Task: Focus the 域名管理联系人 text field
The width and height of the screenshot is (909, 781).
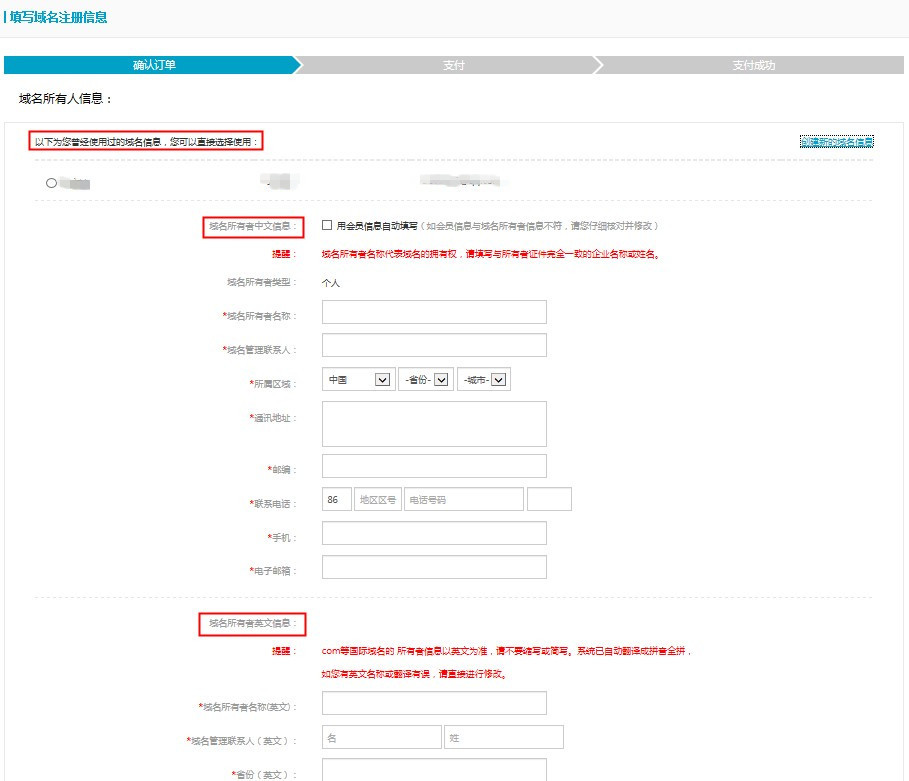Action: click(x=434, y=345)
